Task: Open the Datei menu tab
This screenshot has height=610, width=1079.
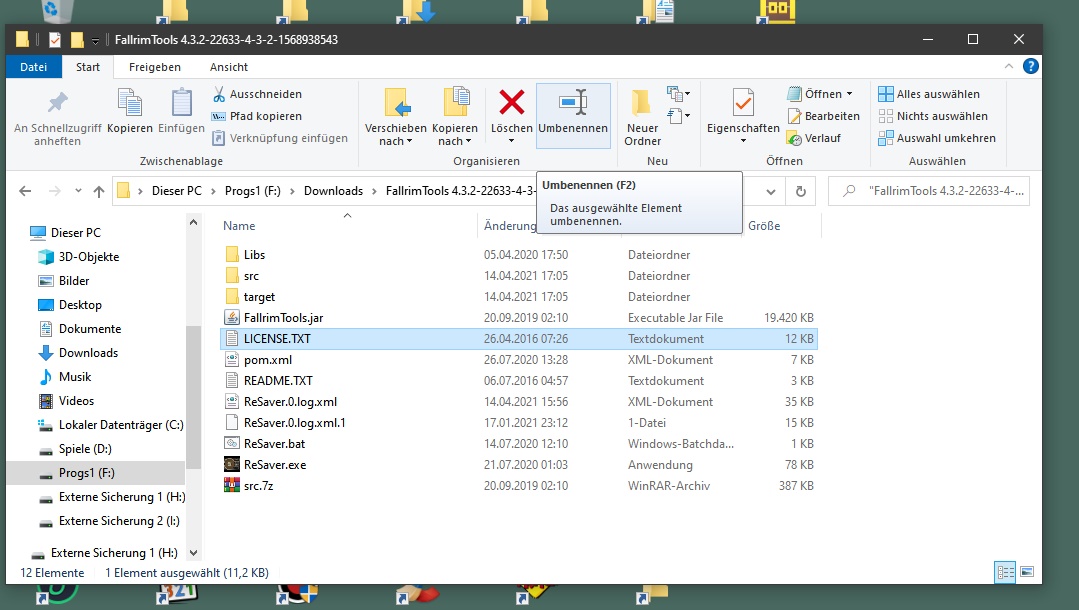Action: tap(34, 67)
